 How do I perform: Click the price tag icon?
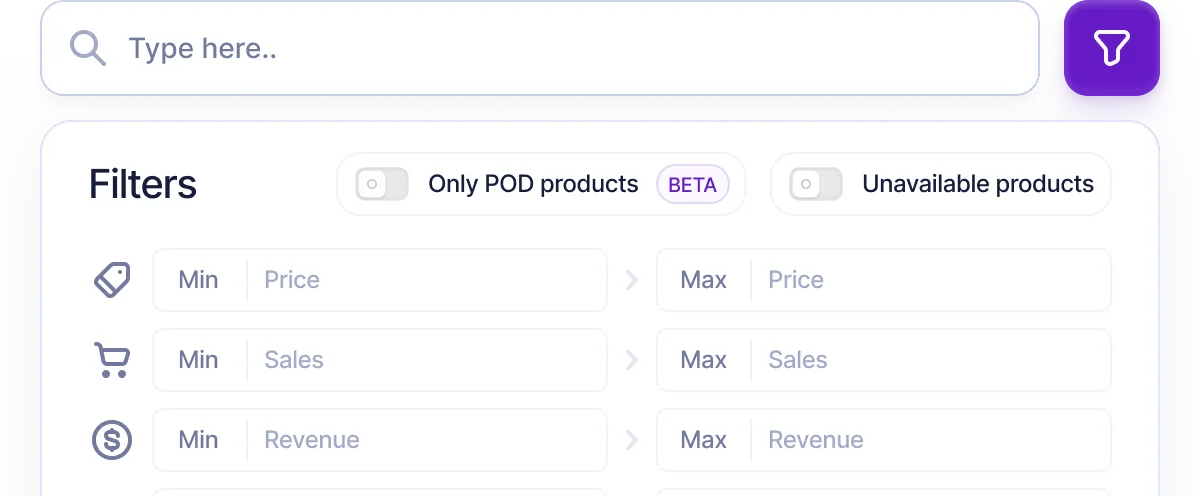pyautogui.click(x=111, y=280)
